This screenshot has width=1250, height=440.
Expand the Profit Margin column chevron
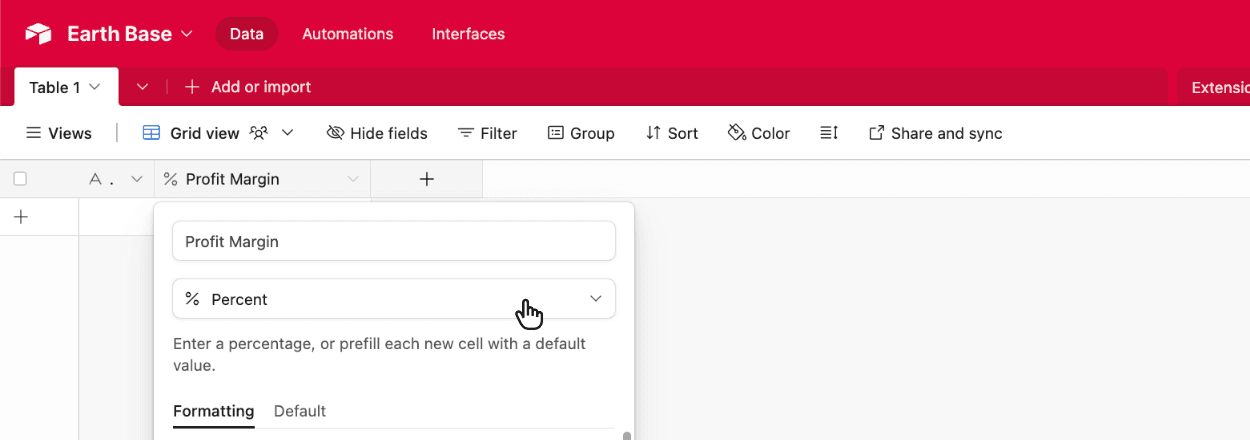(352, 179)
